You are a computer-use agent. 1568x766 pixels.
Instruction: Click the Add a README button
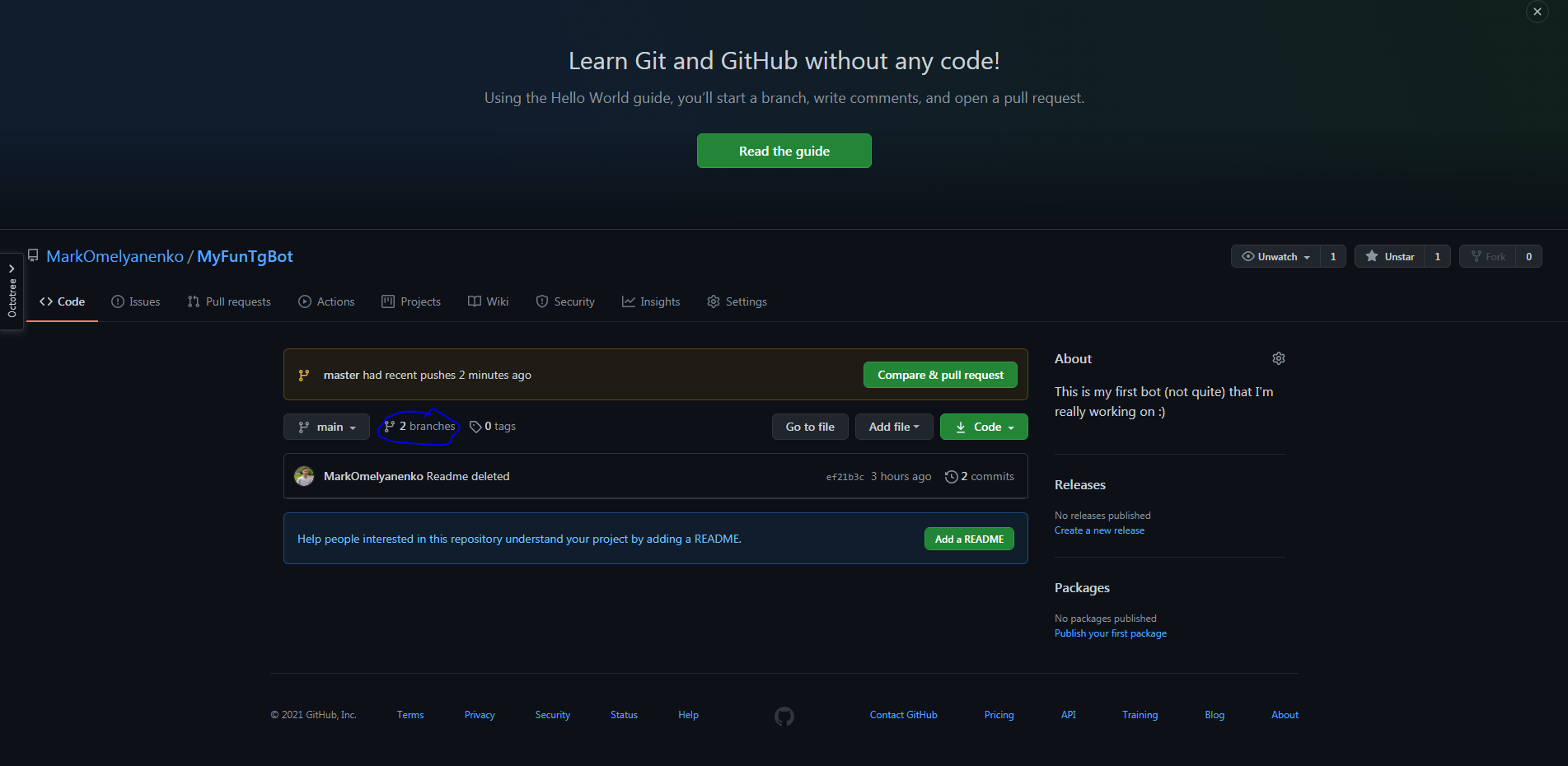point(969,539)
